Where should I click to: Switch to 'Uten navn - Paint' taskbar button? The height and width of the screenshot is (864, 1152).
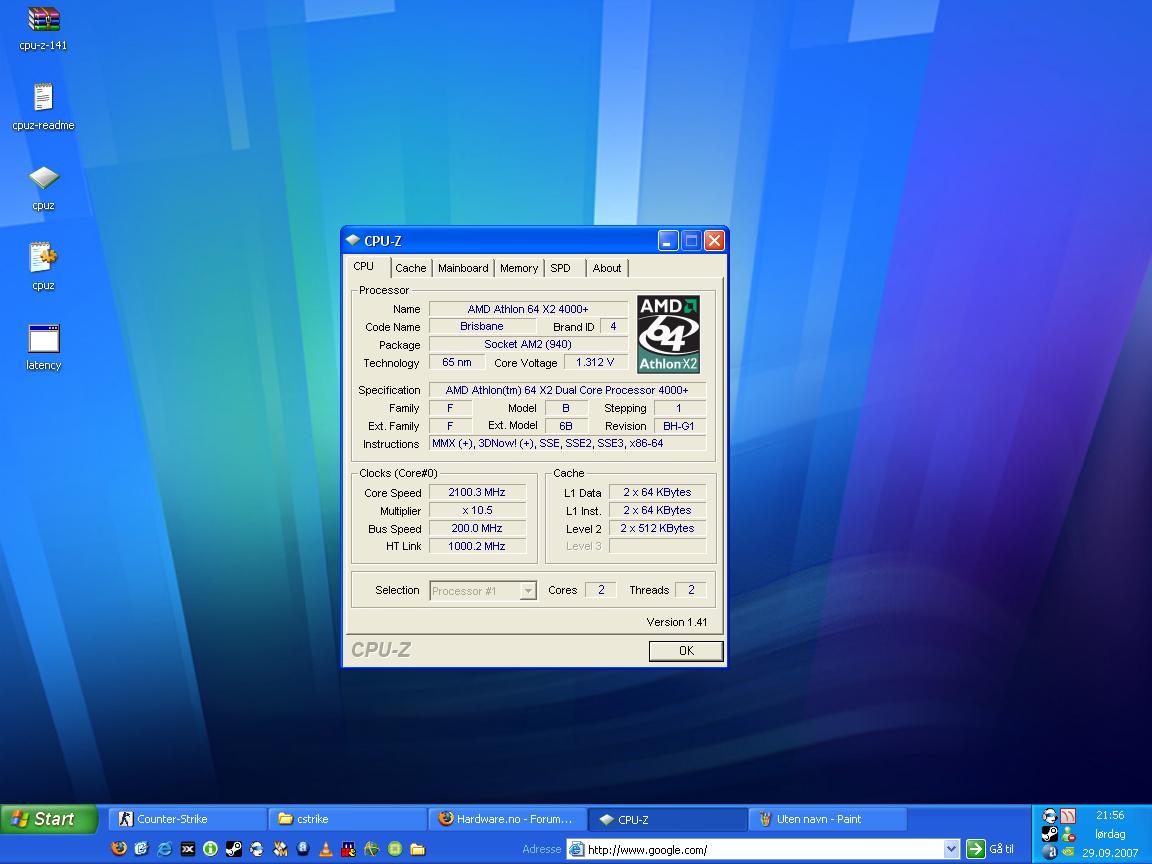[827, 819]
